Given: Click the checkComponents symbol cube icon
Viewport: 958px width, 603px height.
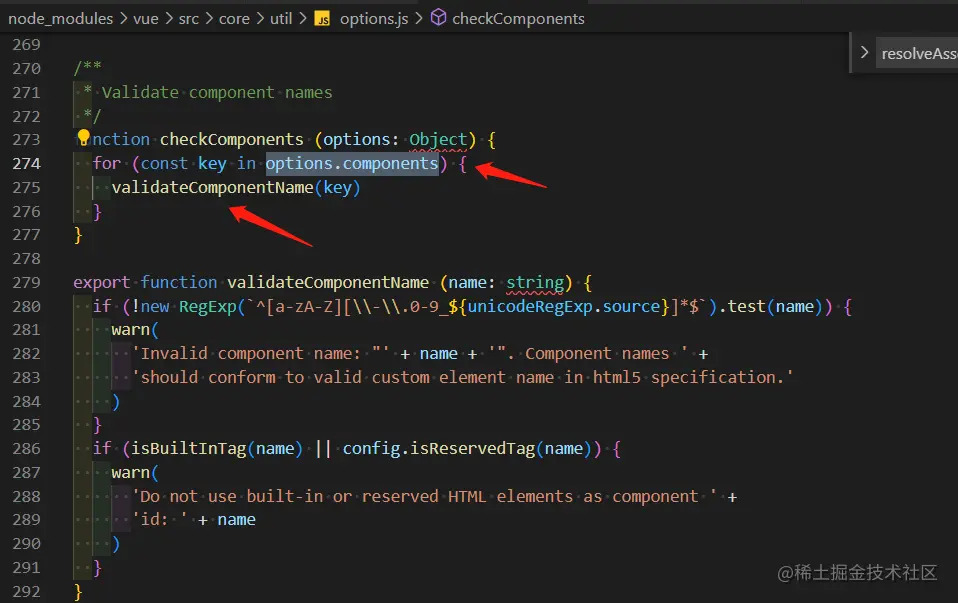Looking at the screenshot, I should pyautogui.click(x=438, y=18).
